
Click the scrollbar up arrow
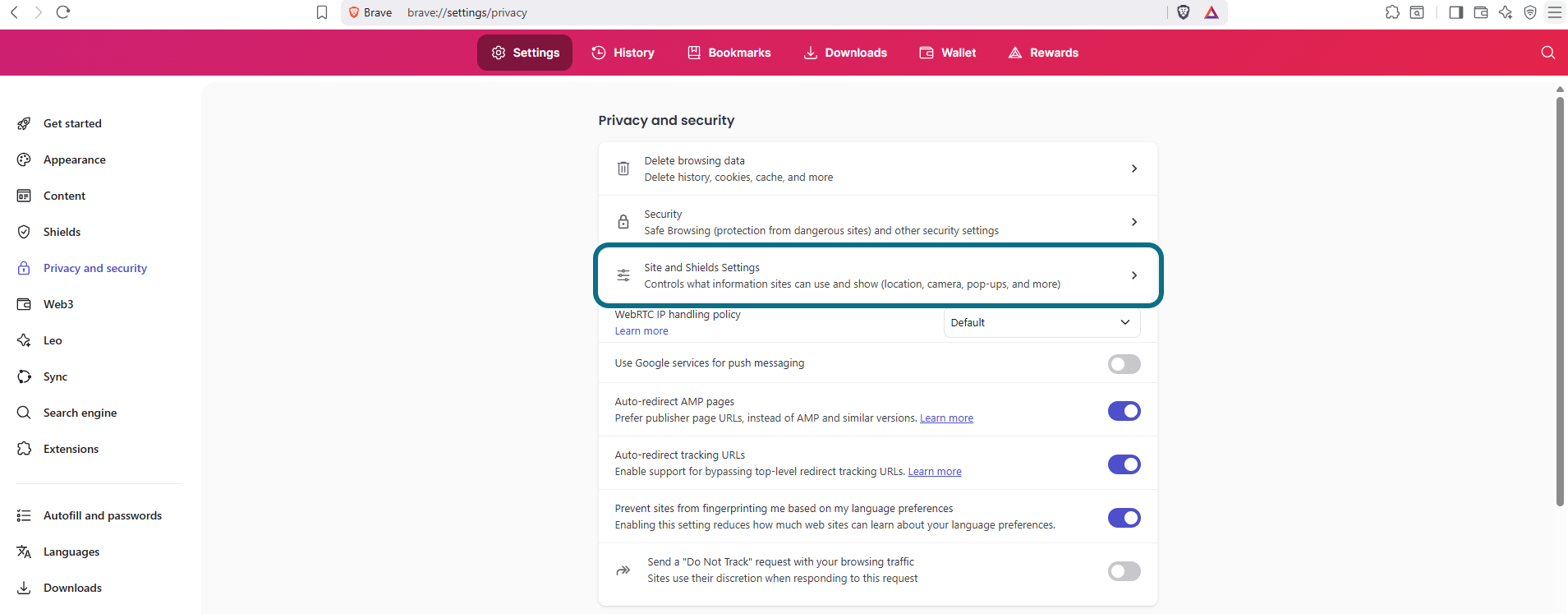(x=1560, y=89)
